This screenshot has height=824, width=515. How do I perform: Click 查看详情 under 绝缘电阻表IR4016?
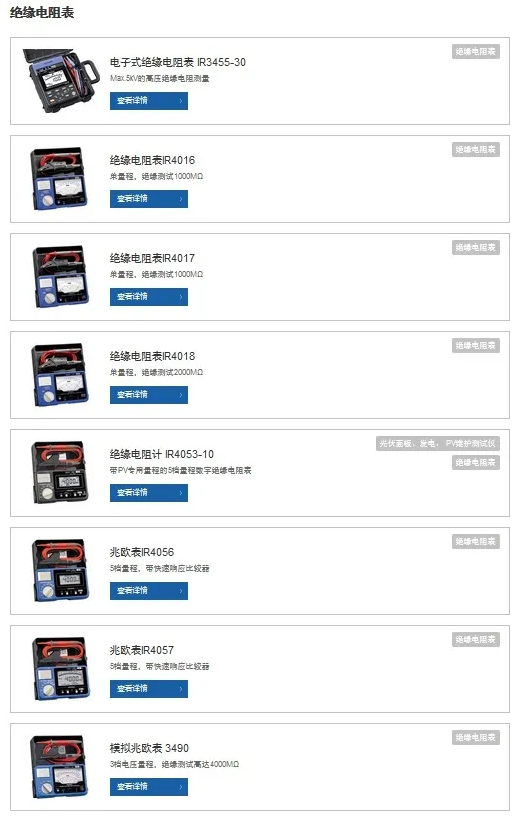149,199
